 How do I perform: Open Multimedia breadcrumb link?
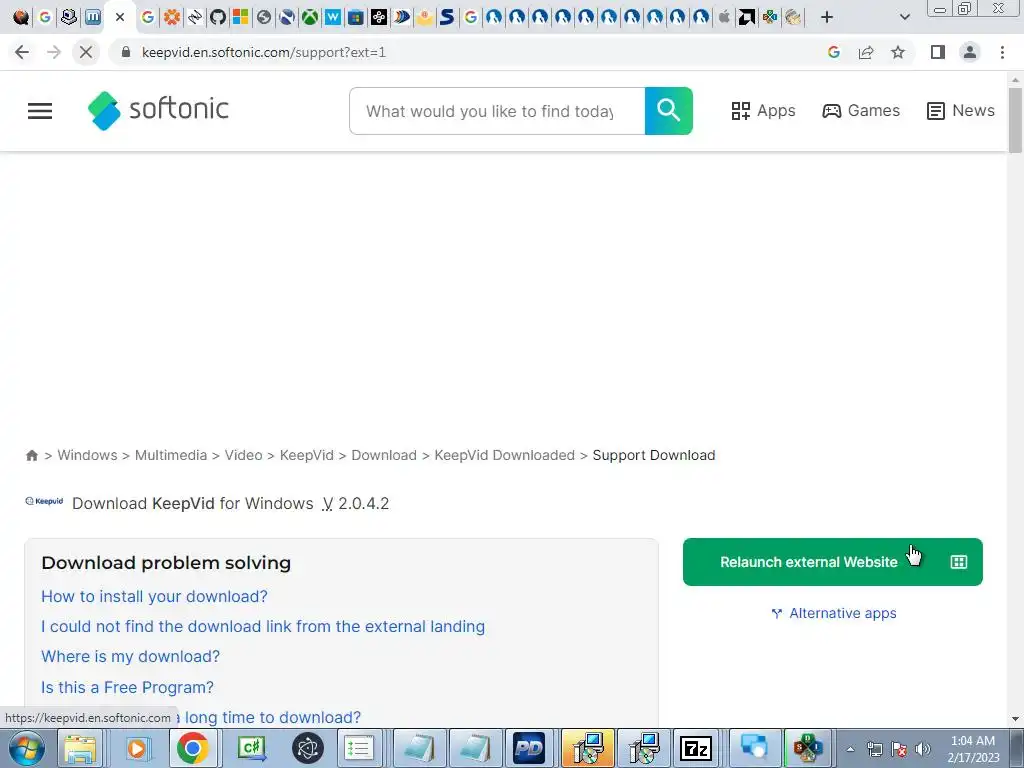point(170,455)
